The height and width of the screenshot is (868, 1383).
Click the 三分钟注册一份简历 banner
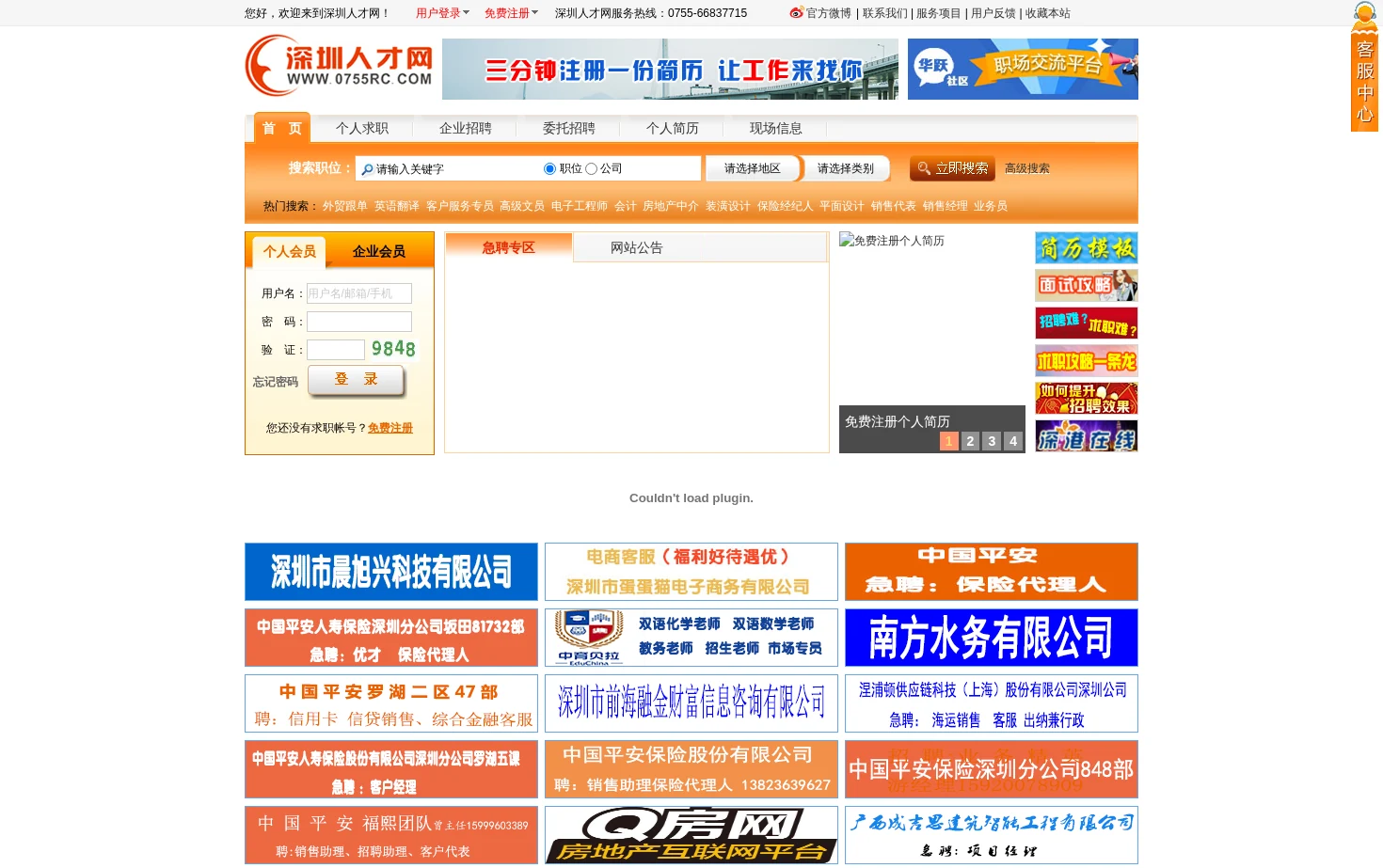[x=670, y=69]
